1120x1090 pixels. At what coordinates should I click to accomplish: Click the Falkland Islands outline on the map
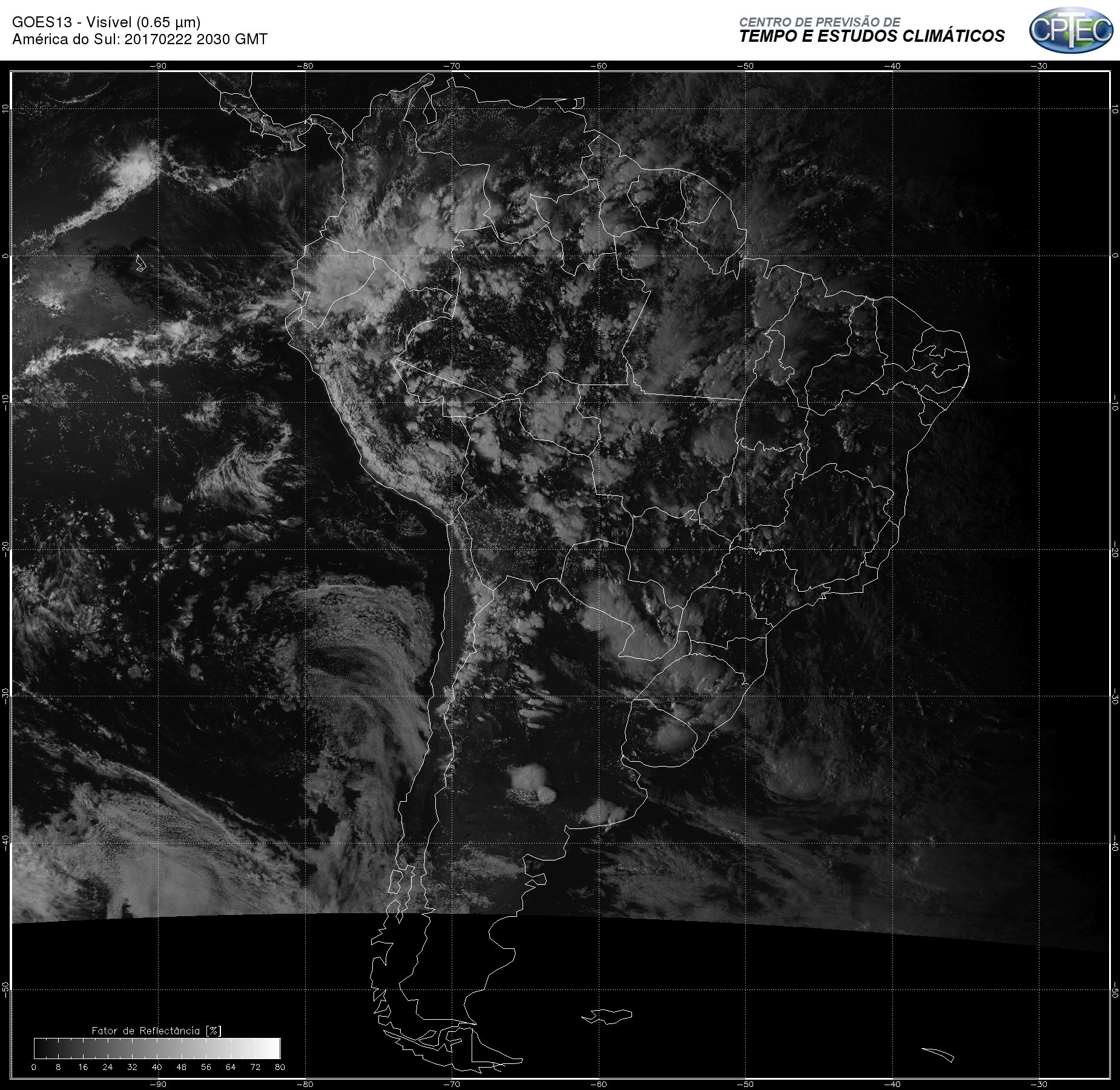(x=607, y=1016)
